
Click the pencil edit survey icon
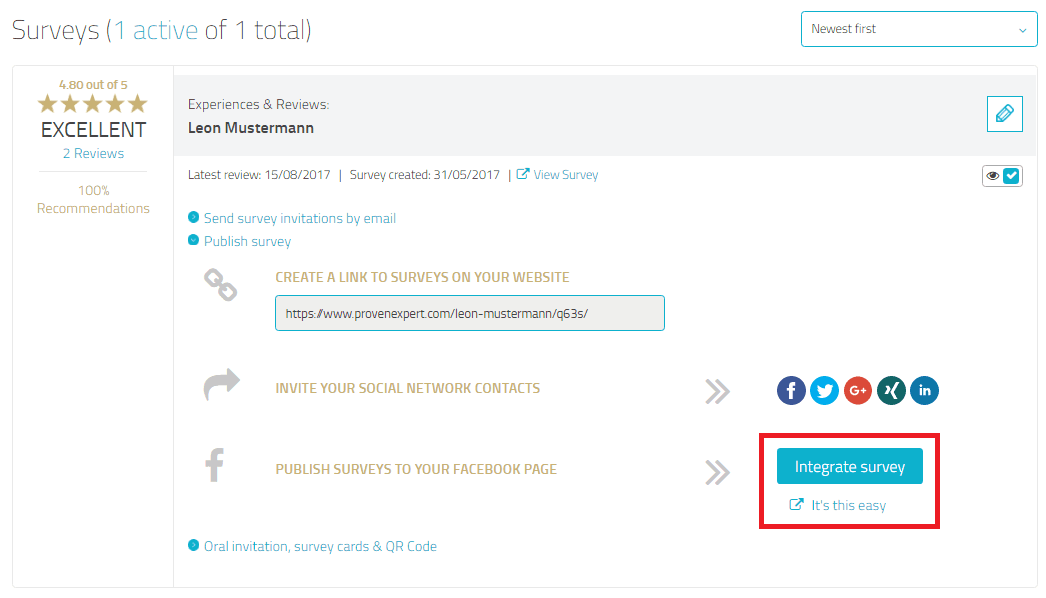click(x=1004, y=114)
